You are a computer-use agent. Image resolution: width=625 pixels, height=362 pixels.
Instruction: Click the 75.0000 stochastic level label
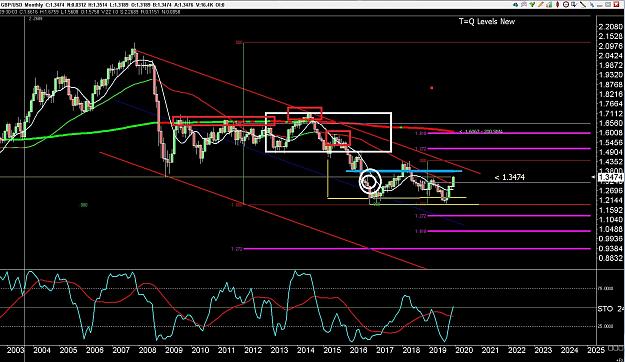[x=605, y=288]
